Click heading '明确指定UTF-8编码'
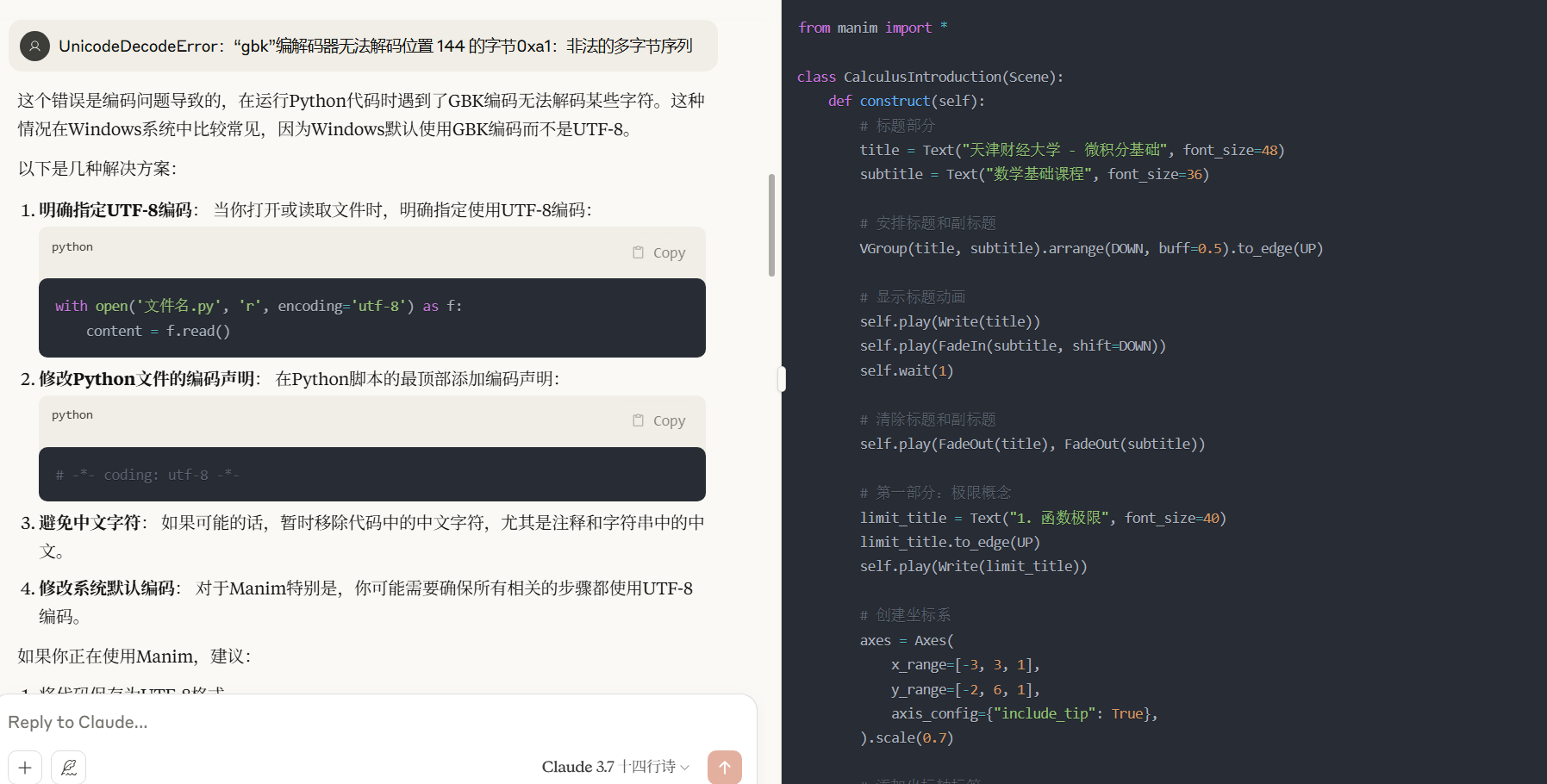Image resolution: width=1547 pixels, height=784 pixels. [x=115, y=210]
